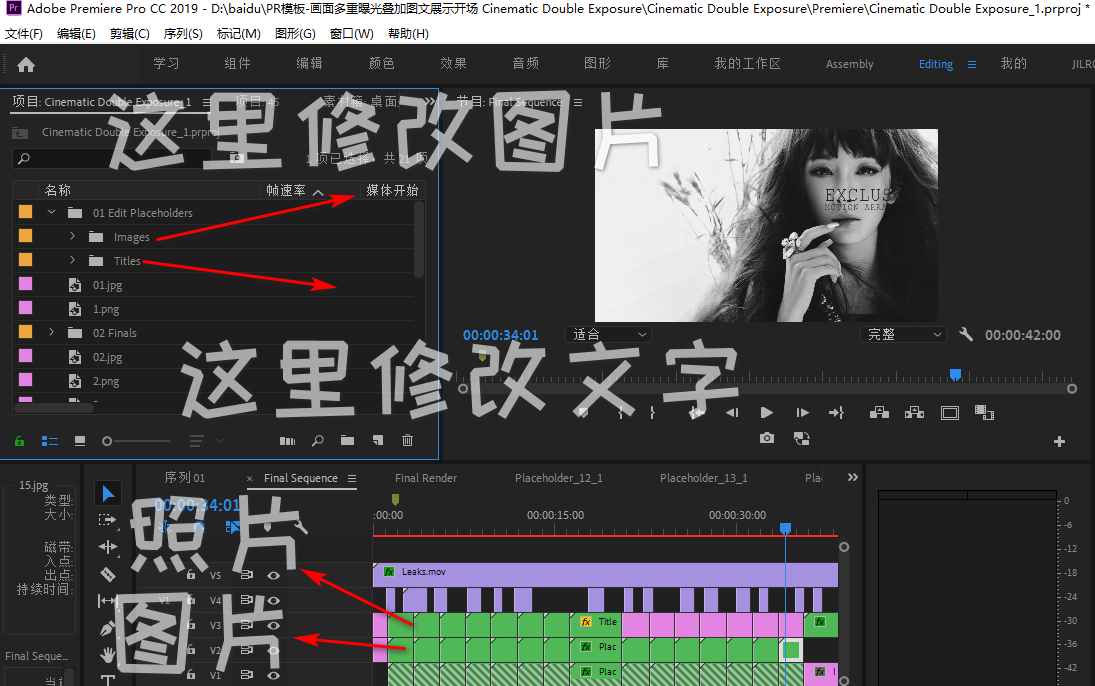Toggle the comparison view button

pos(984,413)
